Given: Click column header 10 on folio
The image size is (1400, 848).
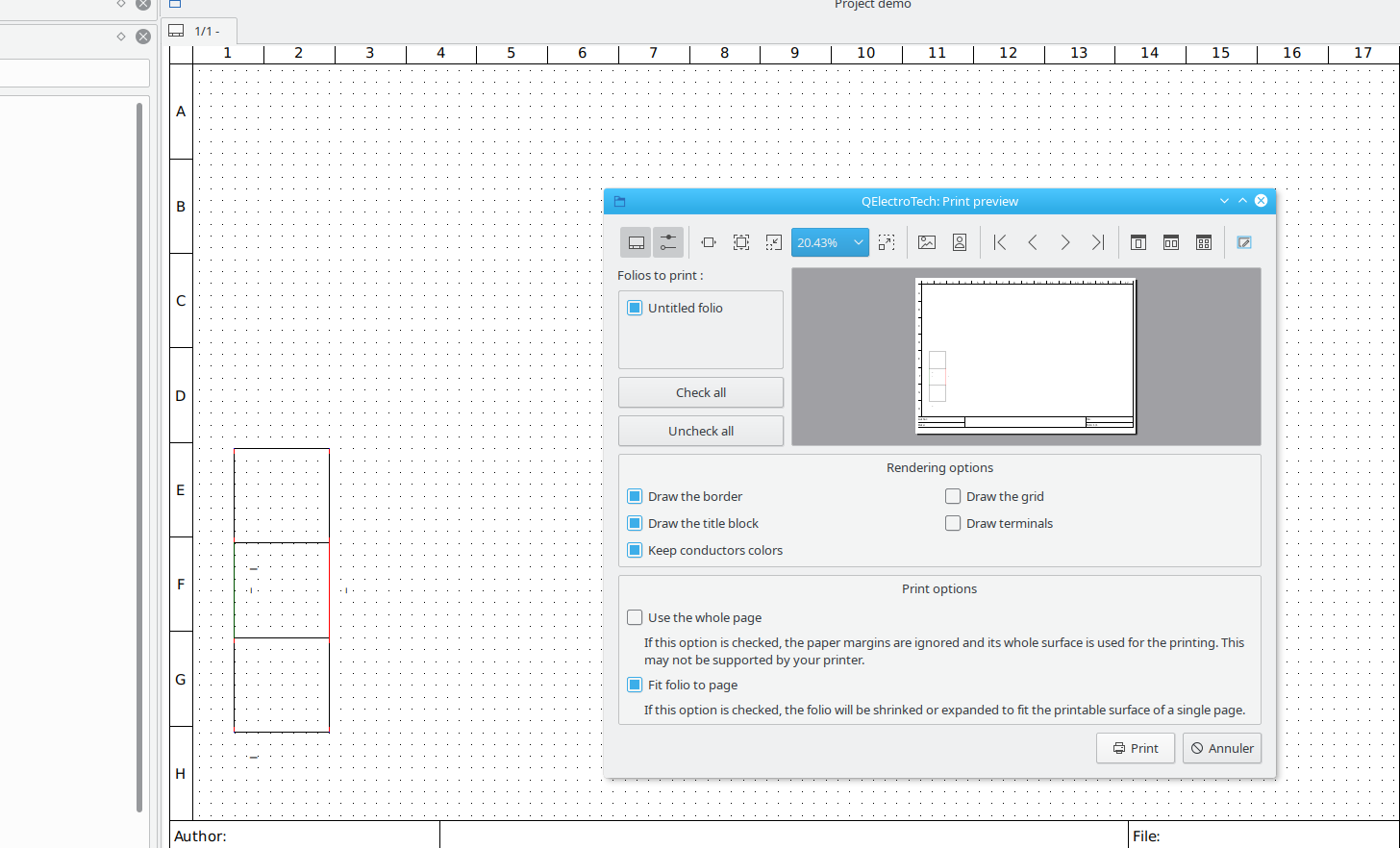Looking at the screenshot, I should click(x=866, y=53).
